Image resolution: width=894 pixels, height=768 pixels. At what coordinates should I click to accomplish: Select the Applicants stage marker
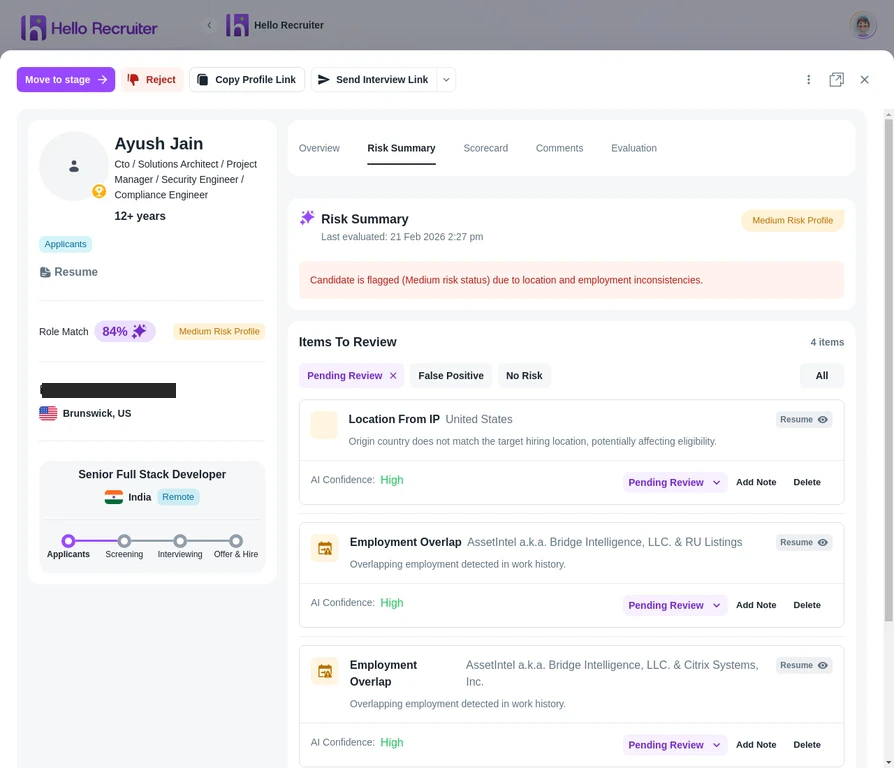click(x=68, y=541)
